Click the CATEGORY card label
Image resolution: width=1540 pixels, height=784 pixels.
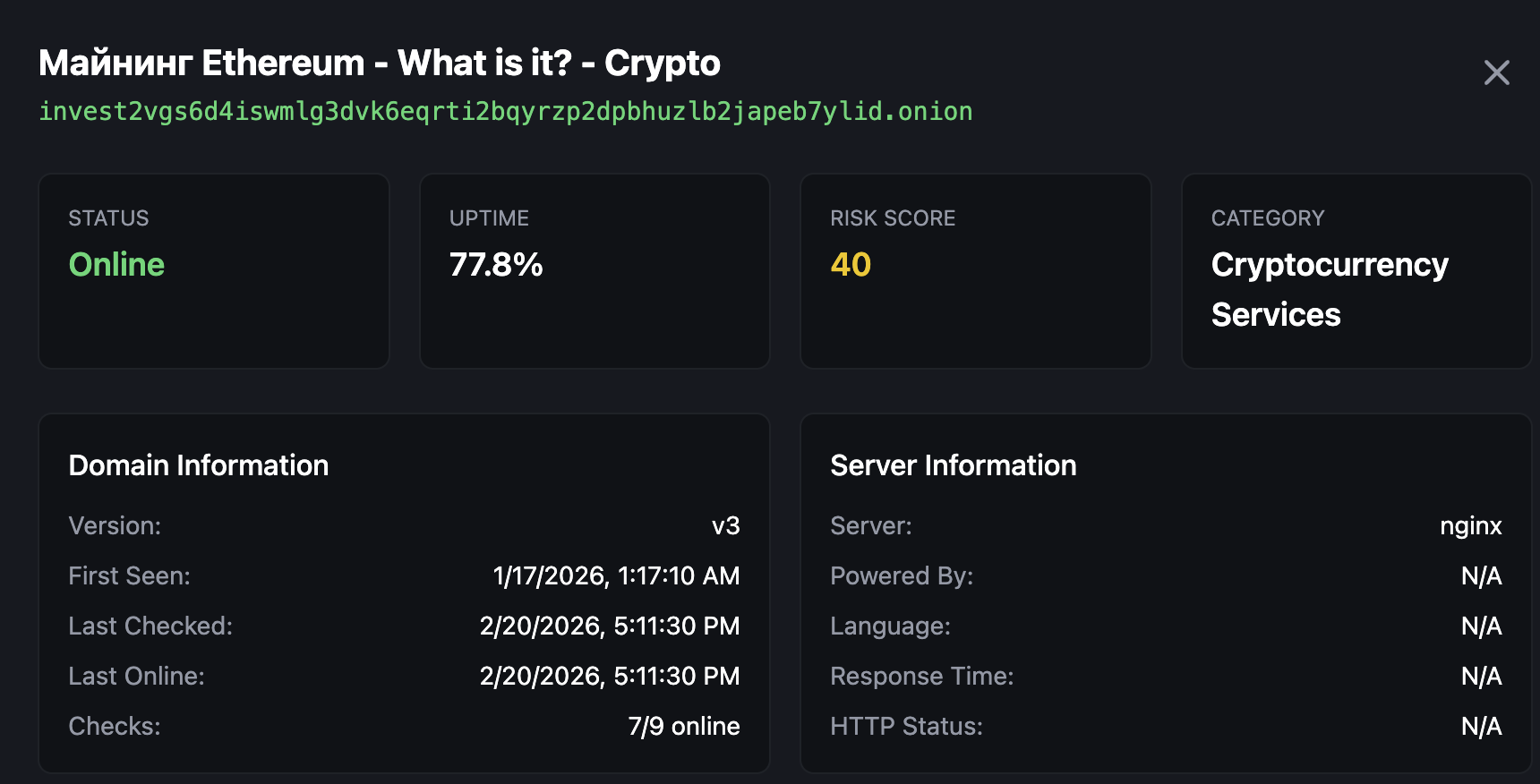1268,218
